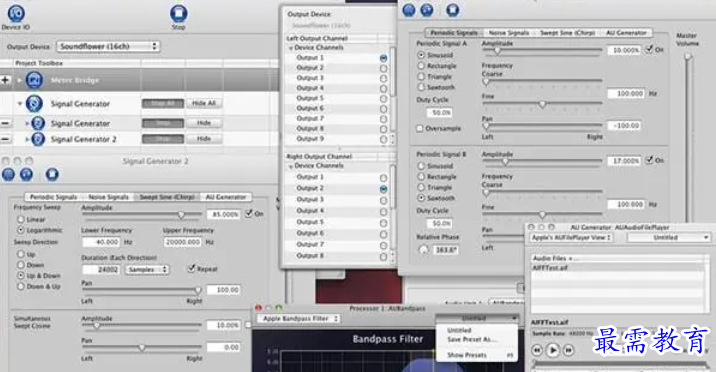Expand the Signal Generator 2 row
Screen dimensions: 716x372
[x=26, y=139]
